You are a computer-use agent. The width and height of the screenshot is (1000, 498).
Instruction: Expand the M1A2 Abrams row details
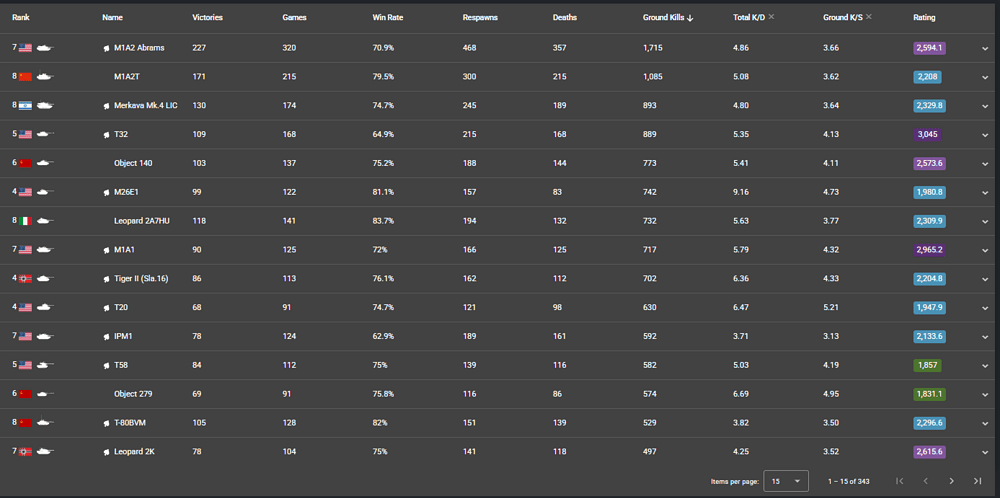[985, 48]
